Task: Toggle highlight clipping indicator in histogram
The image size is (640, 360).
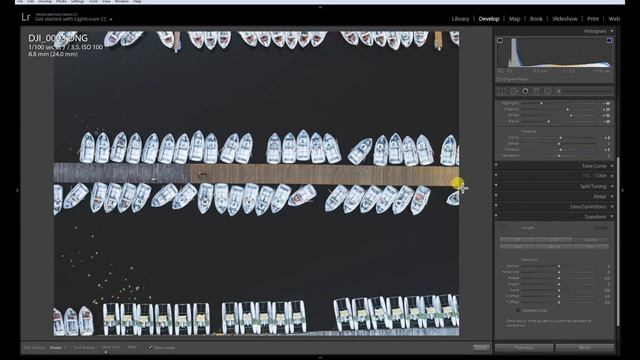Action: (609, 40)
